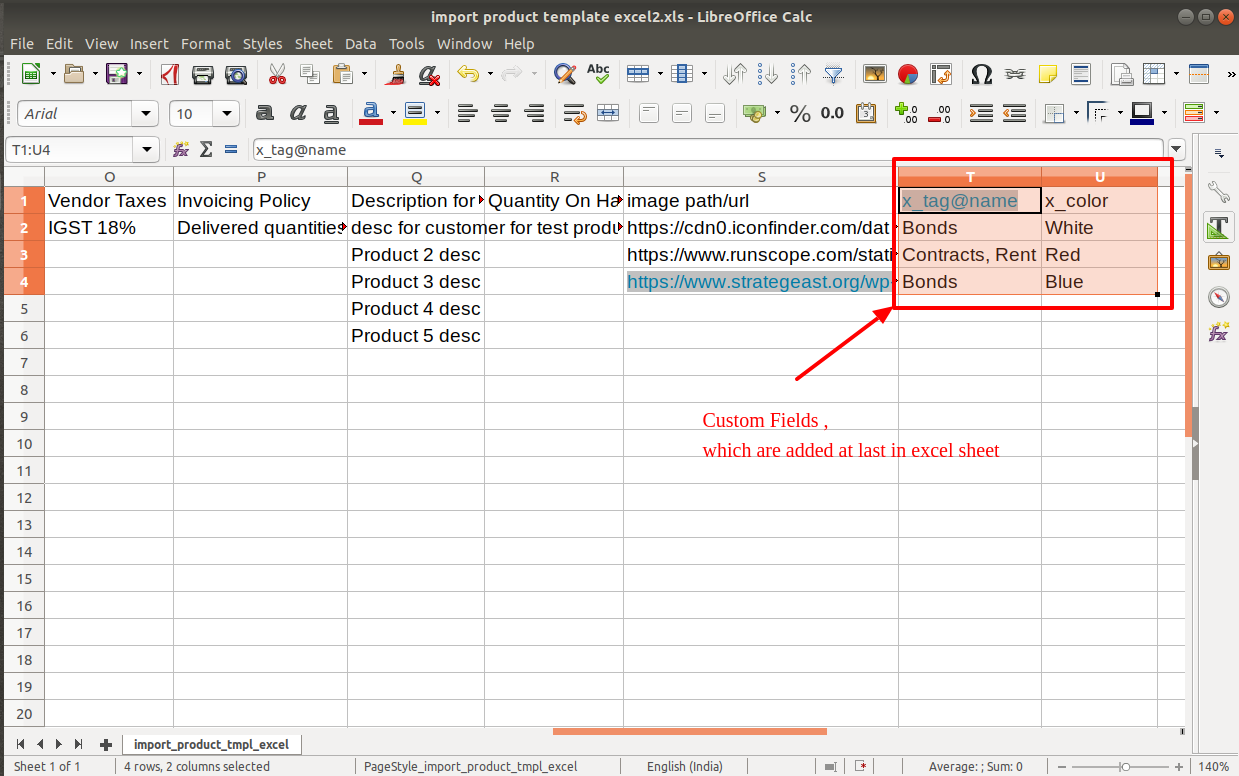Screen dimensions: 1239x776
Task: Open the File menu
Action: (x=22, y=44)
